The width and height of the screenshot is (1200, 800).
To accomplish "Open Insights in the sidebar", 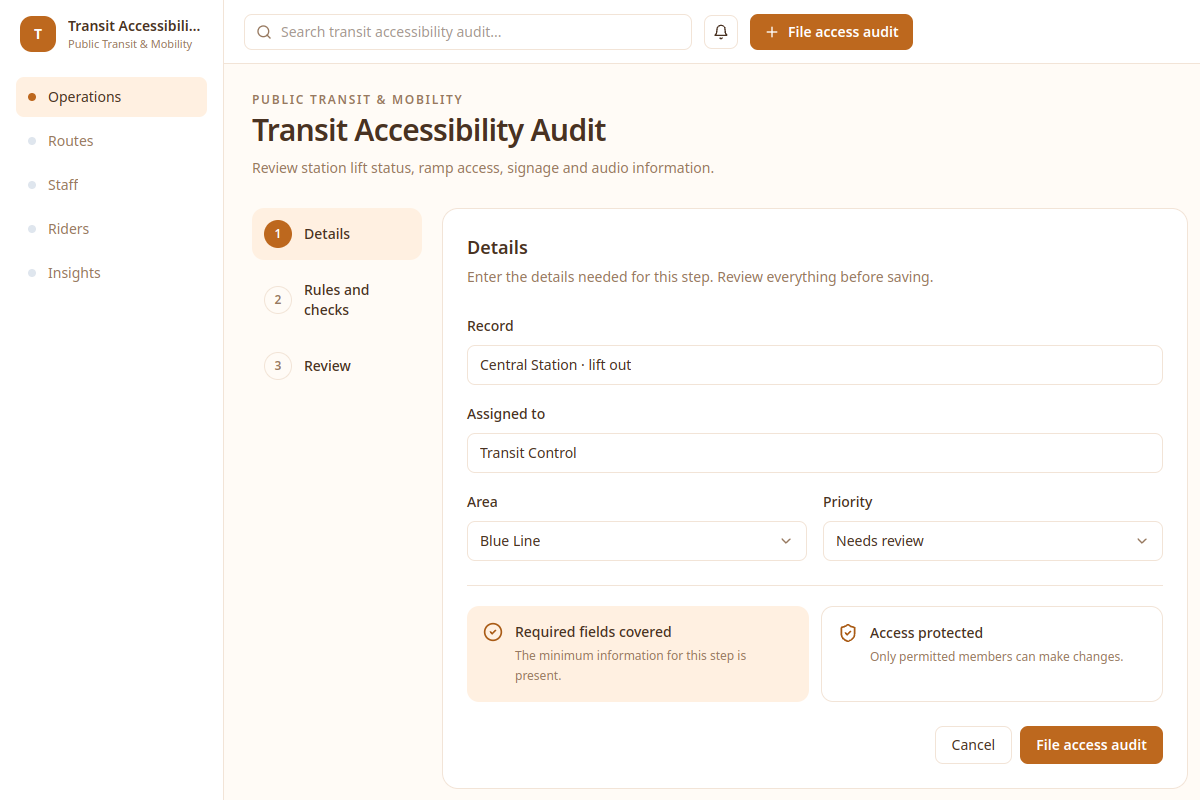I will click(112, 273).
